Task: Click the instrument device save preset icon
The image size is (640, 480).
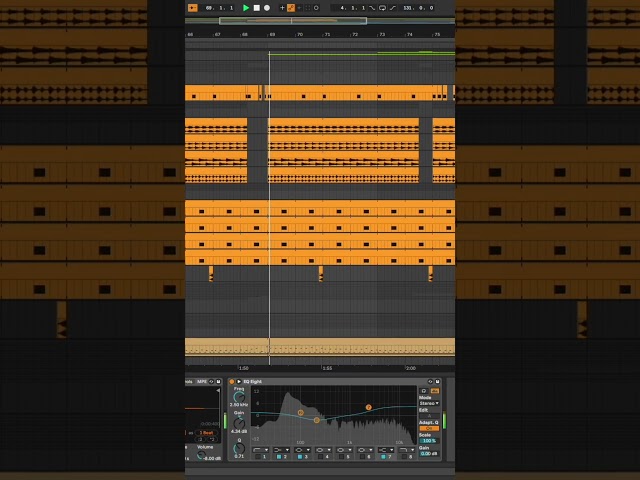Action: pos(218,382)
